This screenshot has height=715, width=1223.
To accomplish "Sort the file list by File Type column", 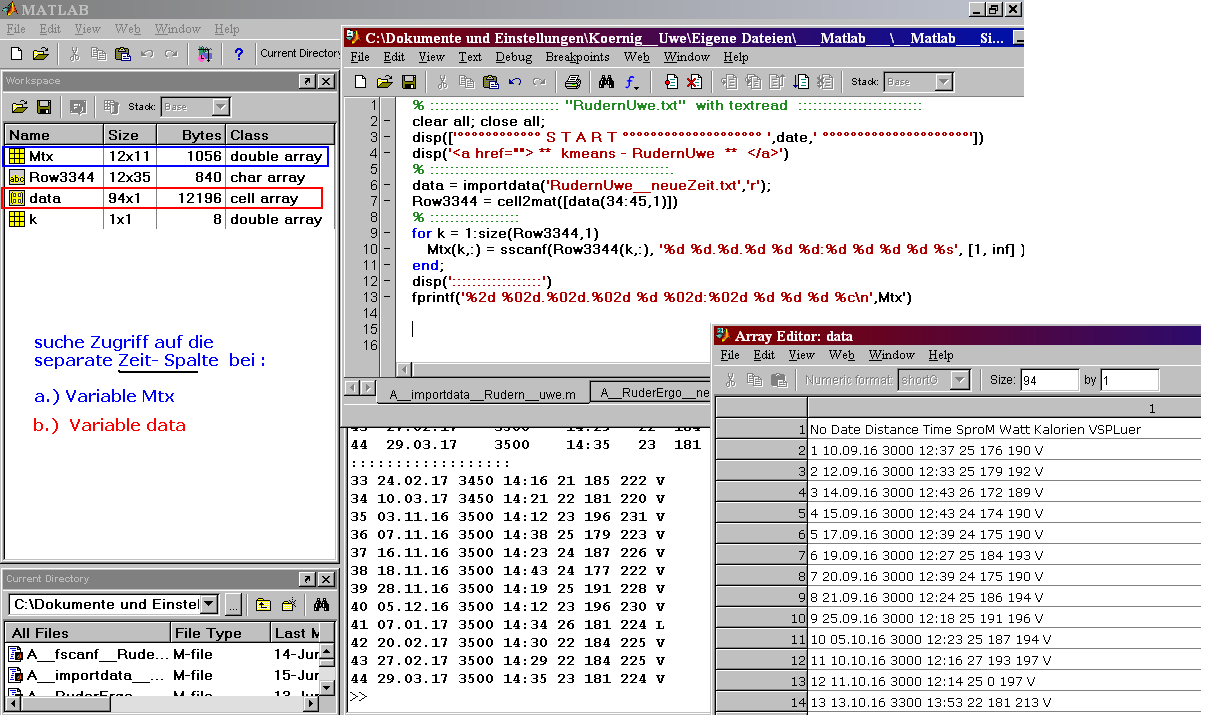I will coord(208,633).
